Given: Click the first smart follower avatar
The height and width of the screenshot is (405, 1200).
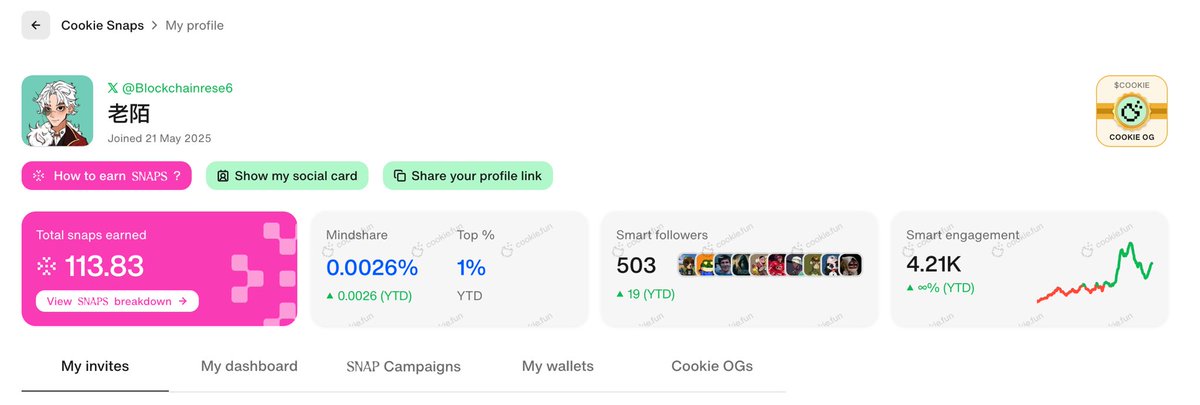Looking at the screenshot, I should [x=687, y=265].
